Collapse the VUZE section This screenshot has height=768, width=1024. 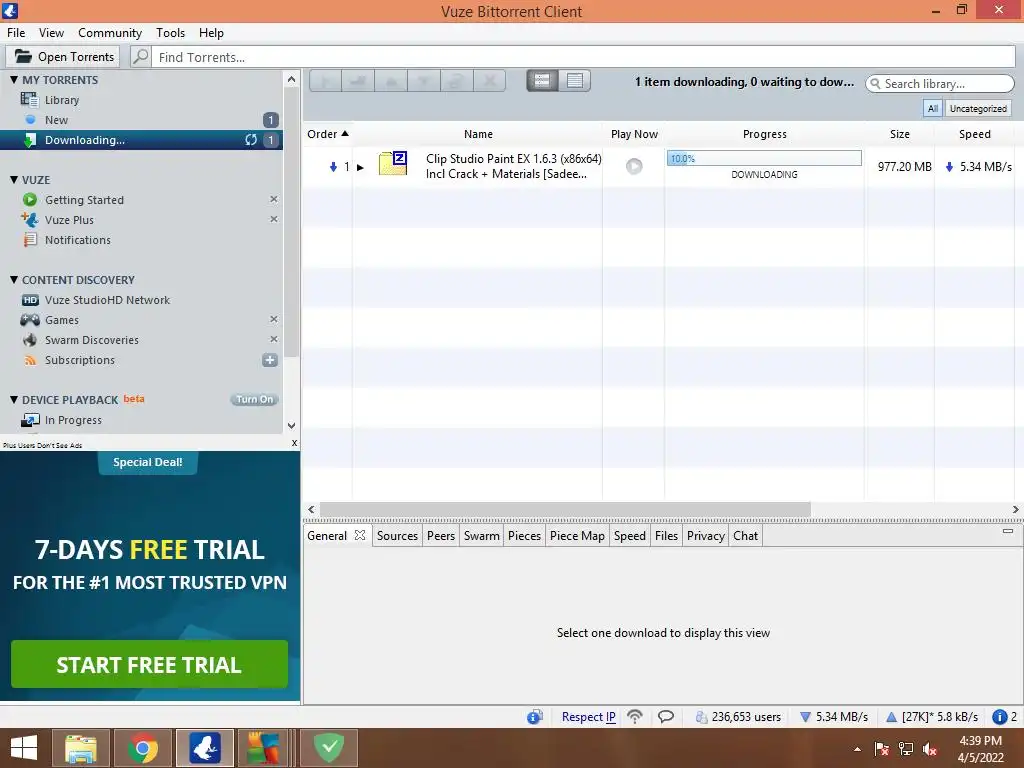pyautogui.click(x=14, y=179)
